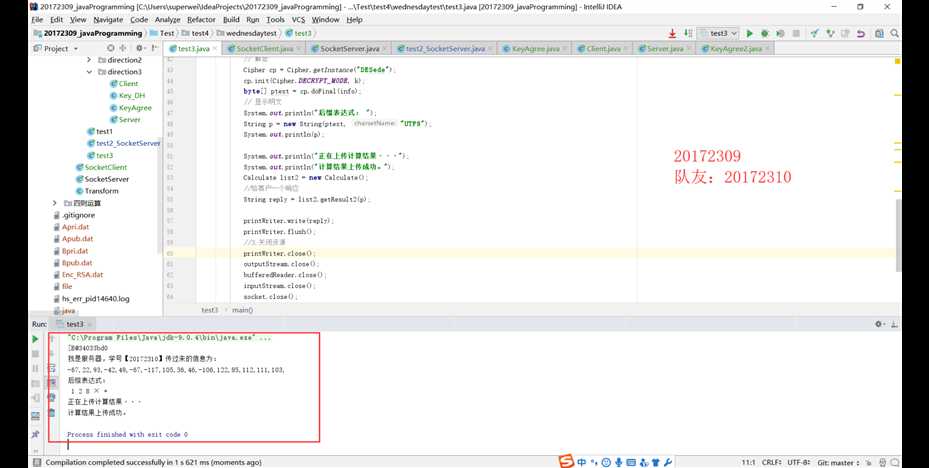Click 11:1 cursor position in status bar
Viewport: 929px width, 468px height.
pos(748,462)
